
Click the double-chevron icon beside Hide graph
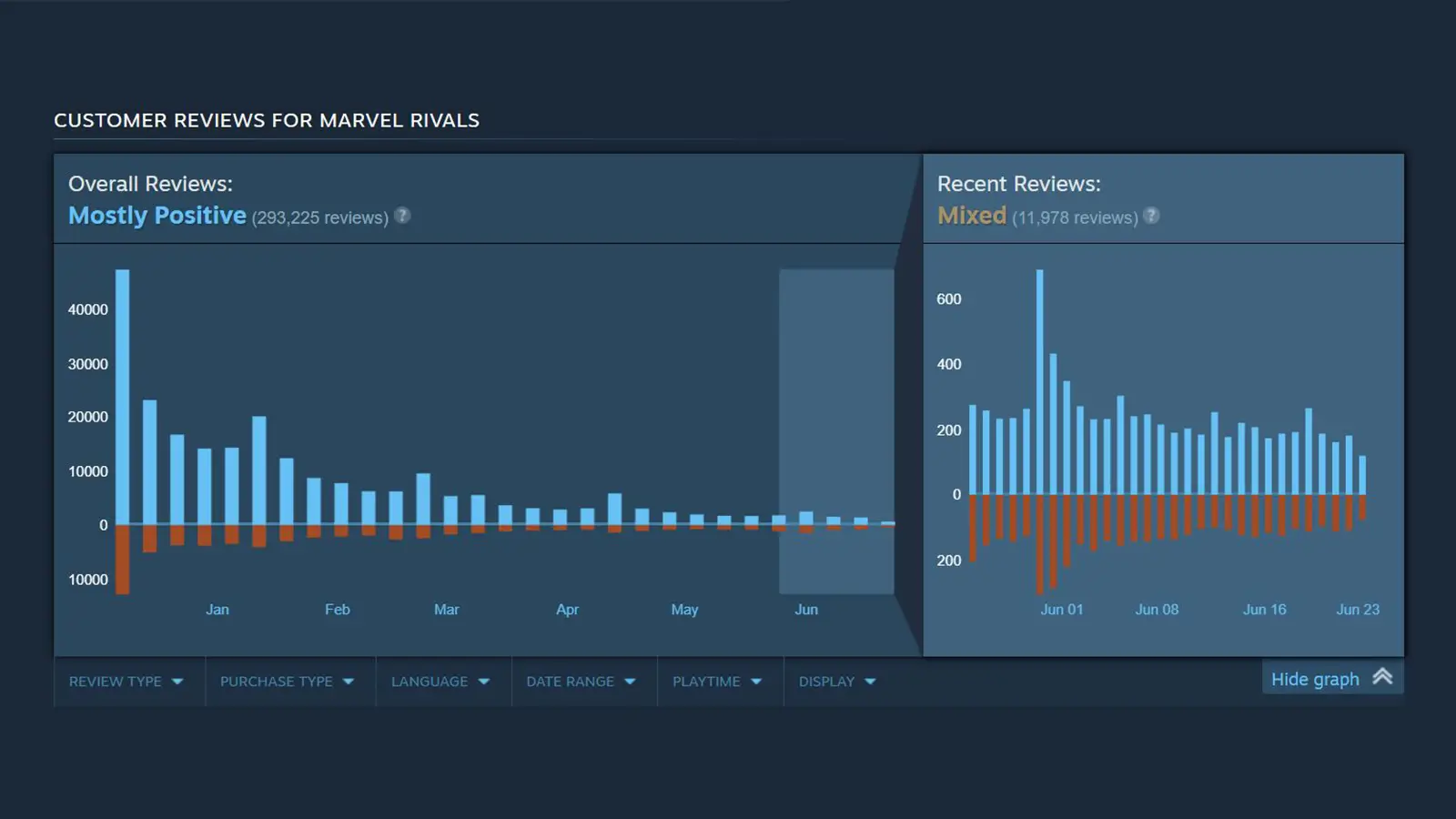(x=1382, y=676)
